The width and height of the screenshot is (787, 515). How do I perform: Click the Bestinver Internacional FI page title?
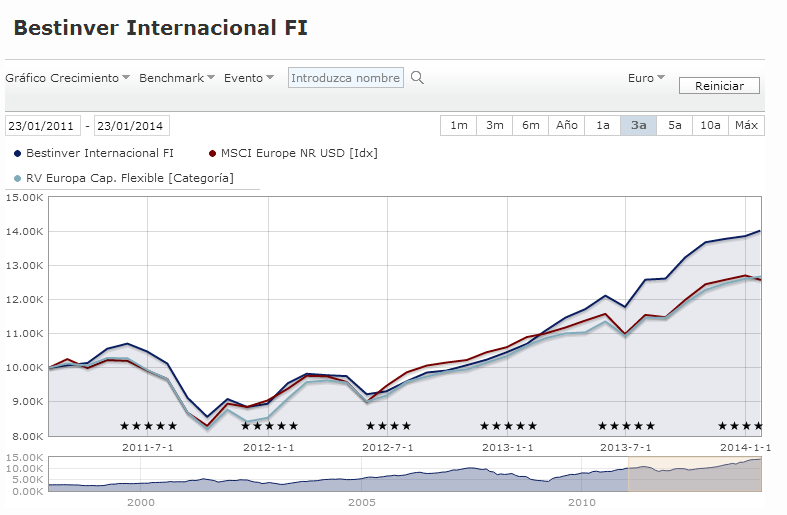161,28
